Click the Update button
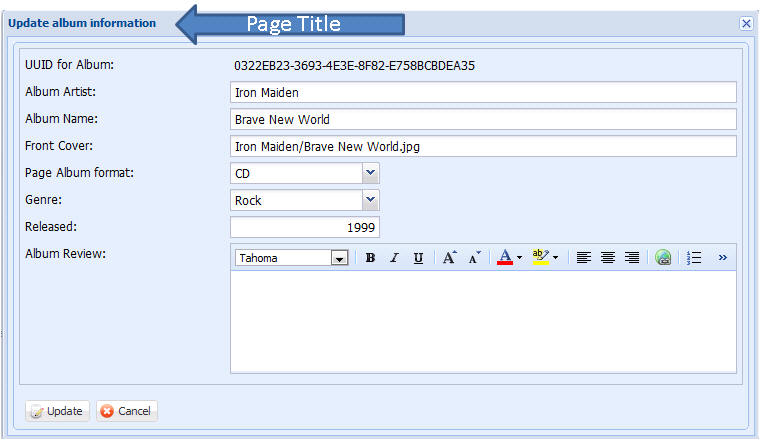Screen dimensions: 760x440 pos(57,411)
